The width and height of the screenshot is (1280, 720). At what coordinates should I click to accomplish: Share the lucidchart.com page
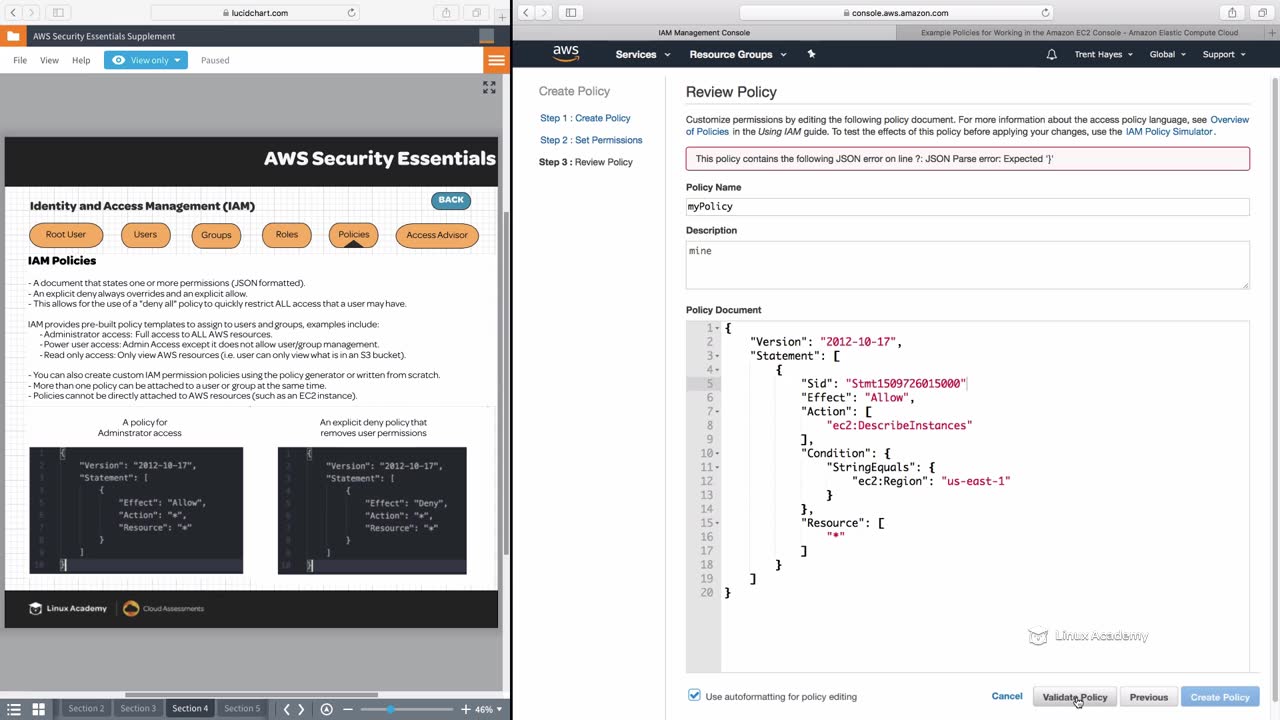(x=446, y=13)
